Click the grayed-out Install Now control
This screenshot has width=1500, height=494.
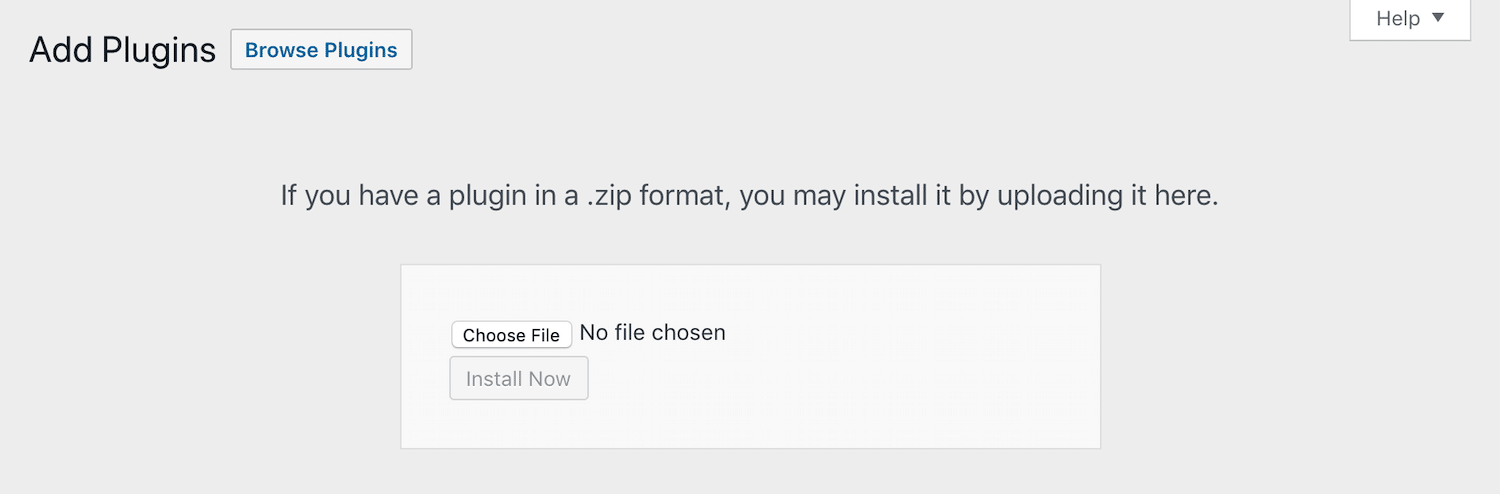(518, 379)
